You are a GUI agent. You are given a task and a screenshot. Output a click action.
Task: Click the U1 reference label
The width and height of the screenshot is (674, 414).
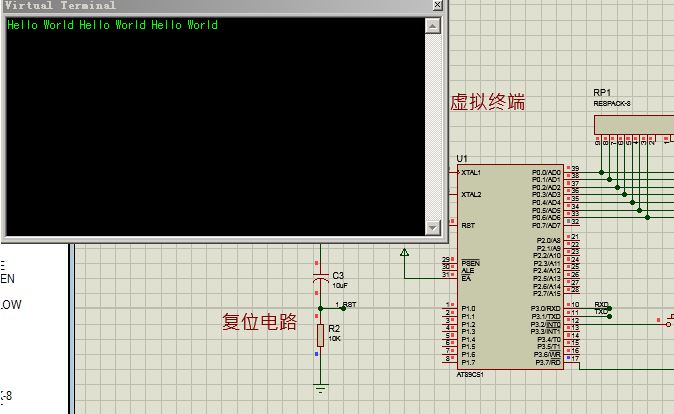point(462,159)
